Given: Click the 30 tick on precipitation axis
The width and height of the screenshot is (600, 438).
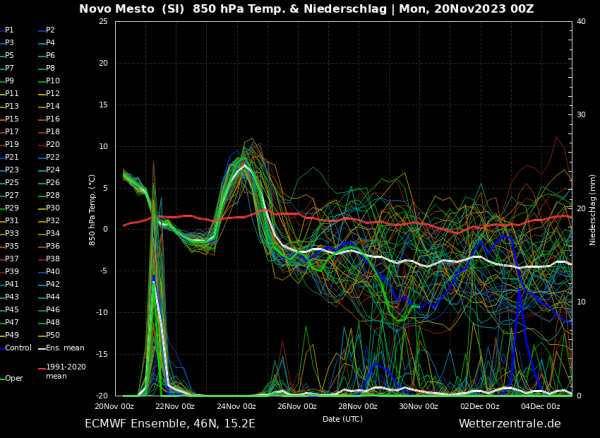Looking at the screenshot, I should pyautogui.click(x=581, y=115).
